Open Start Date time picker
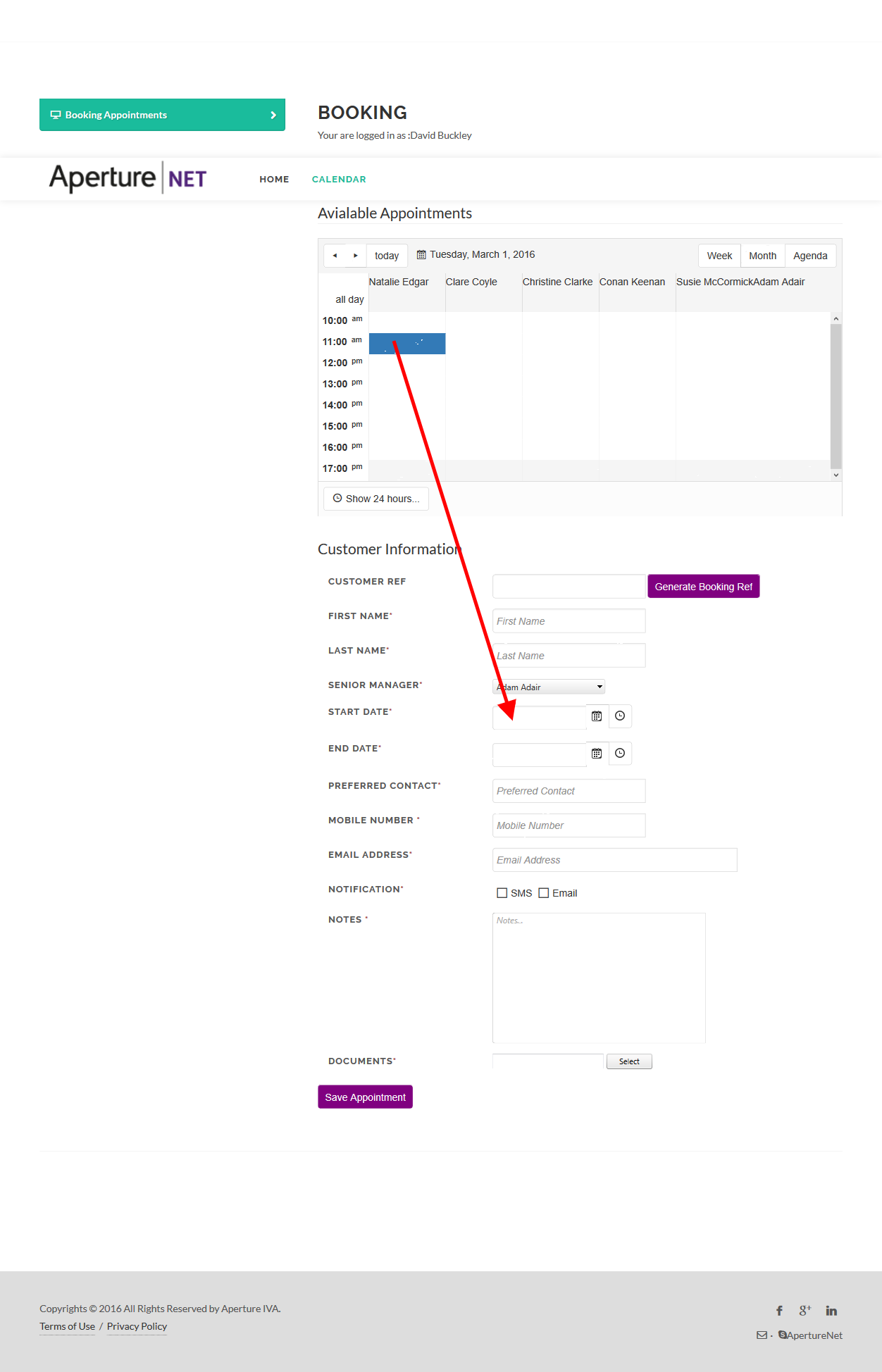Viewport: 882px width, 1372px height. point(620,716)
